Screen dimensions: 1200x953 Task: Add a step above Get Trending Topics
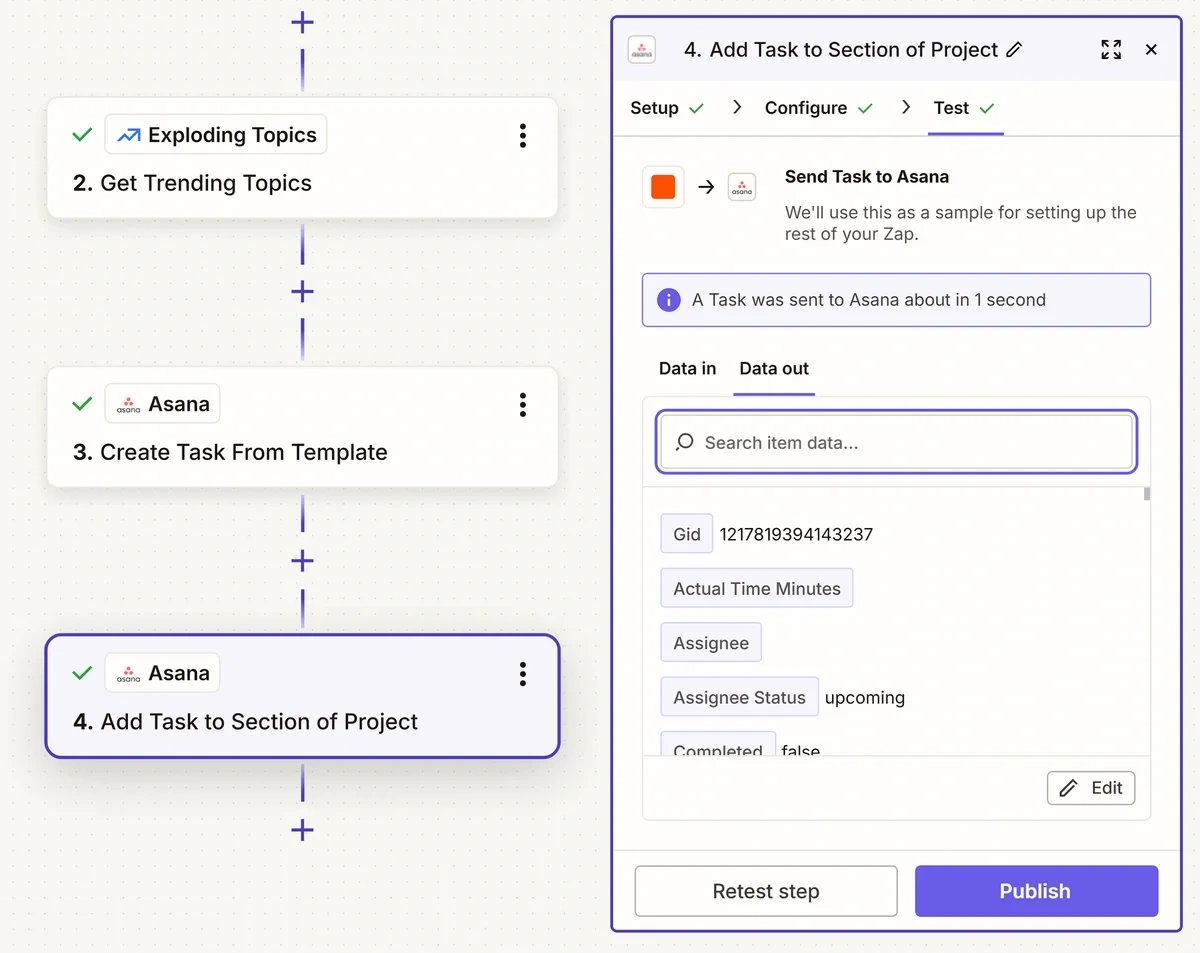[x=302, y=22]
